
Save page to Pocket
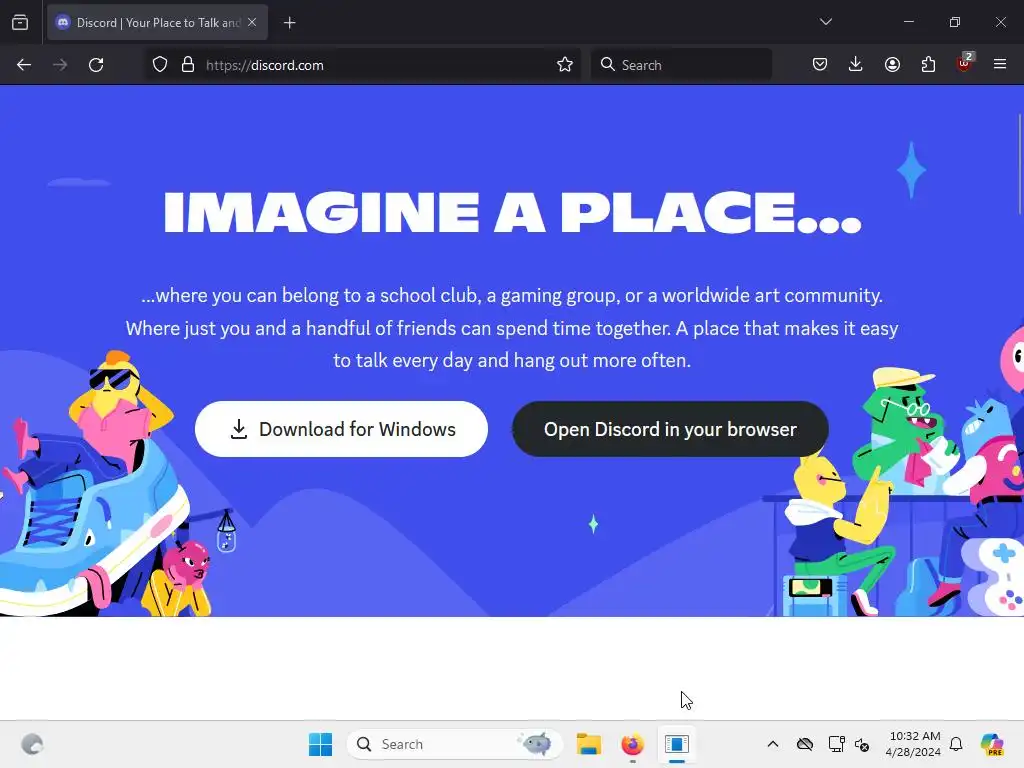pyautogui.click(x=820, y=65)
